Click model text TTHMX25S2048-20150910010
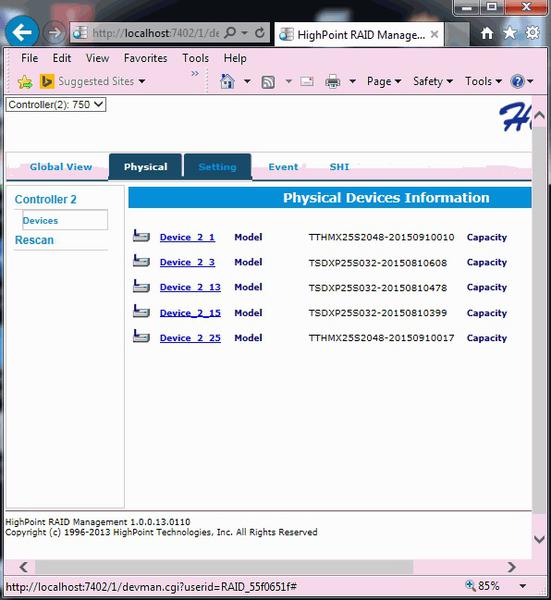551x600 pixels. coord(381,237)
